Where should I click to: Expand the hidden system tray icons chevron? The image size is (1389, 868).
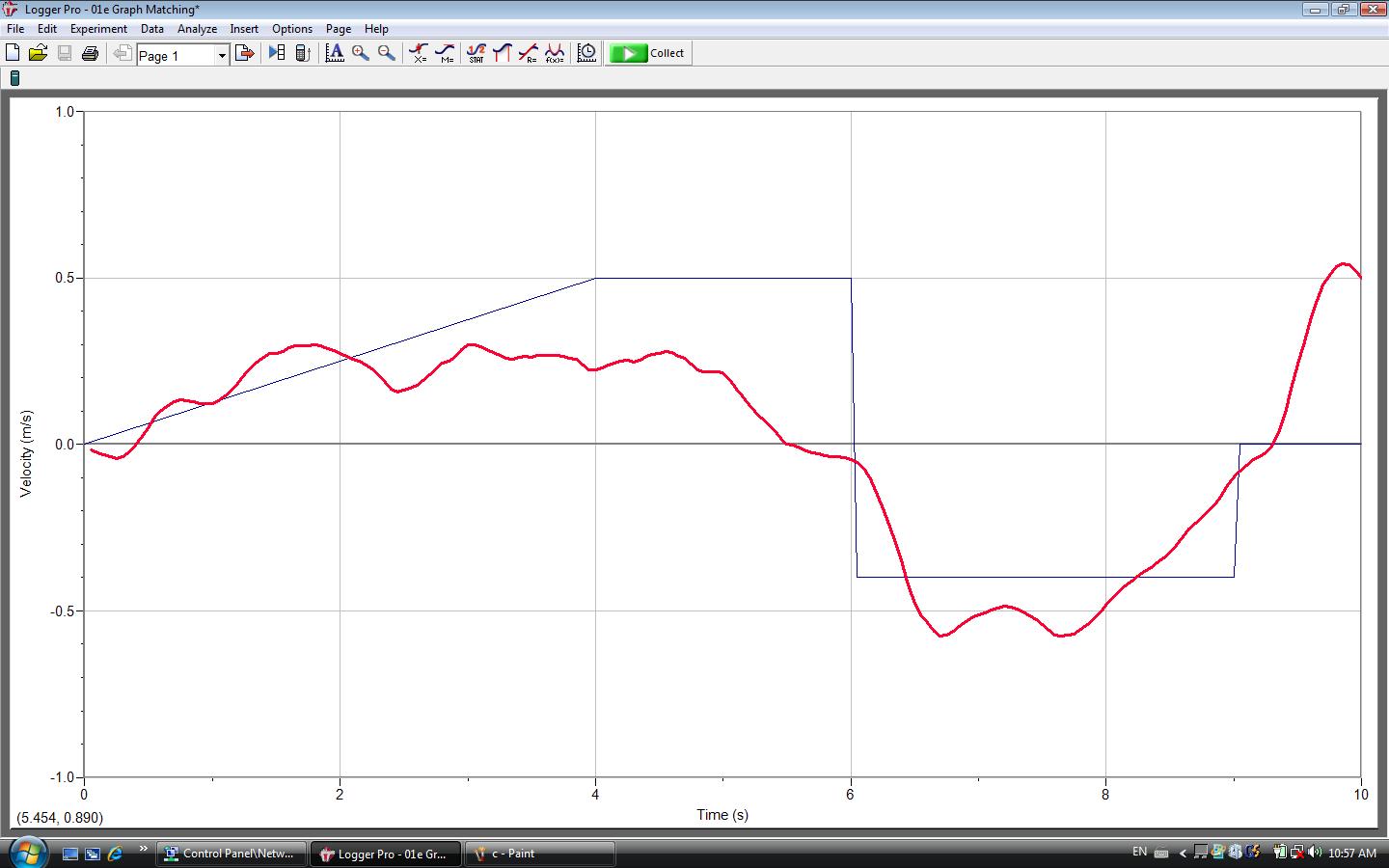(1184, 853)
